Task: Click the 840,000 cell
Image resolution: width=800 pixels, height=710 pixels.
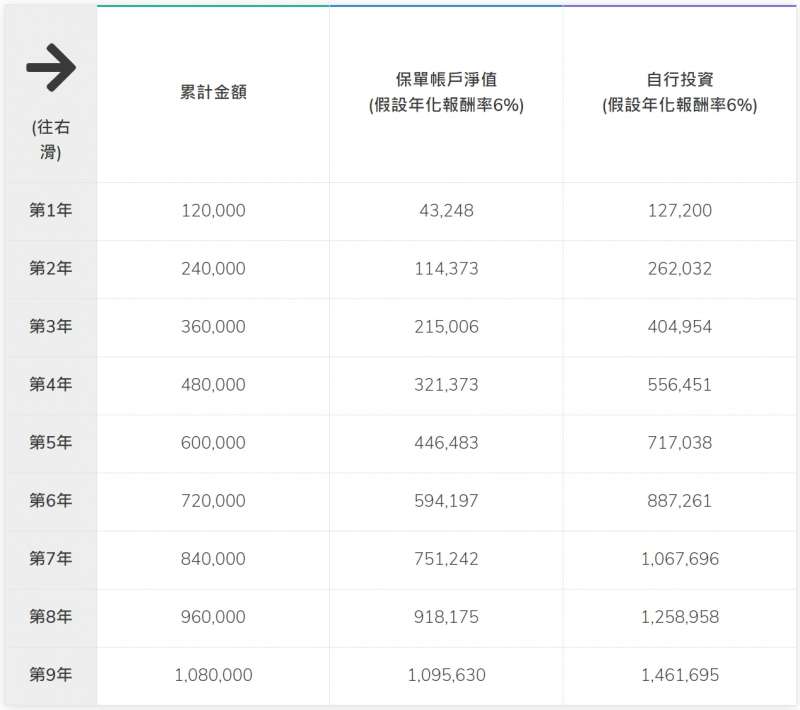Action: [x=213, y=560]
